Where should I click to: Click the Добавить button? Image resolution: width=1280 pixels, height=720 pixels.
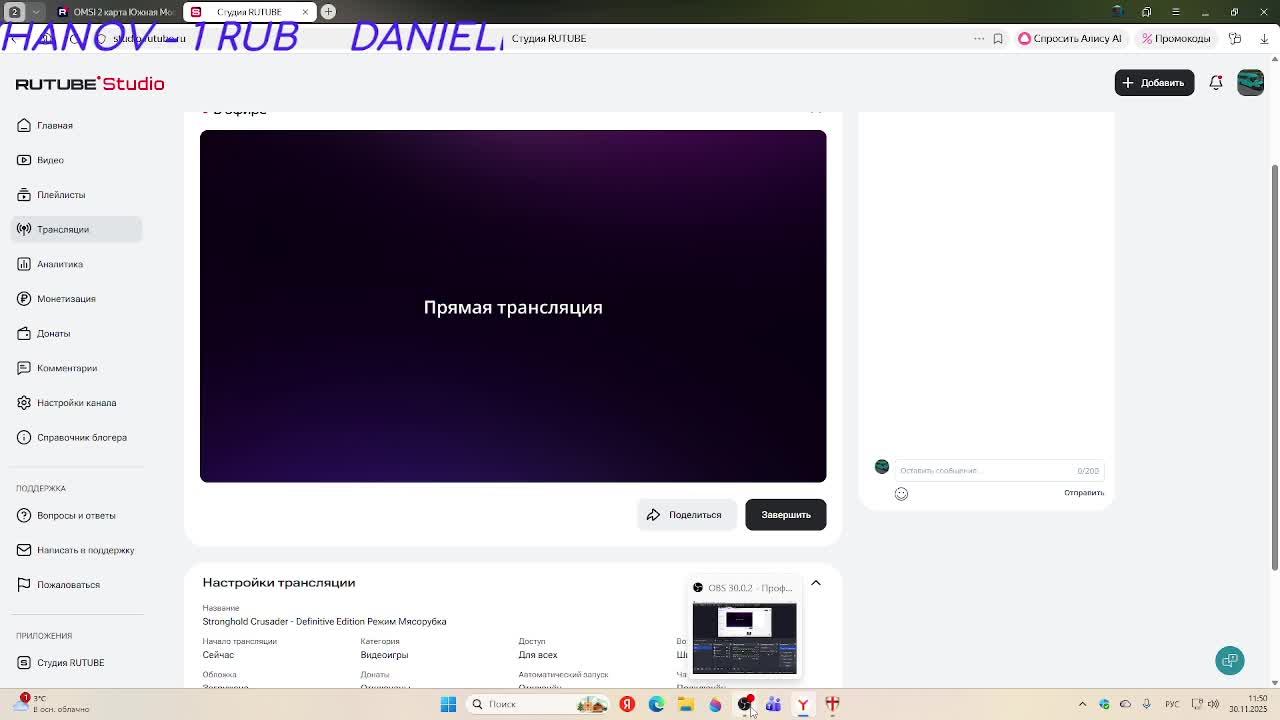[x=1154, y=83]
